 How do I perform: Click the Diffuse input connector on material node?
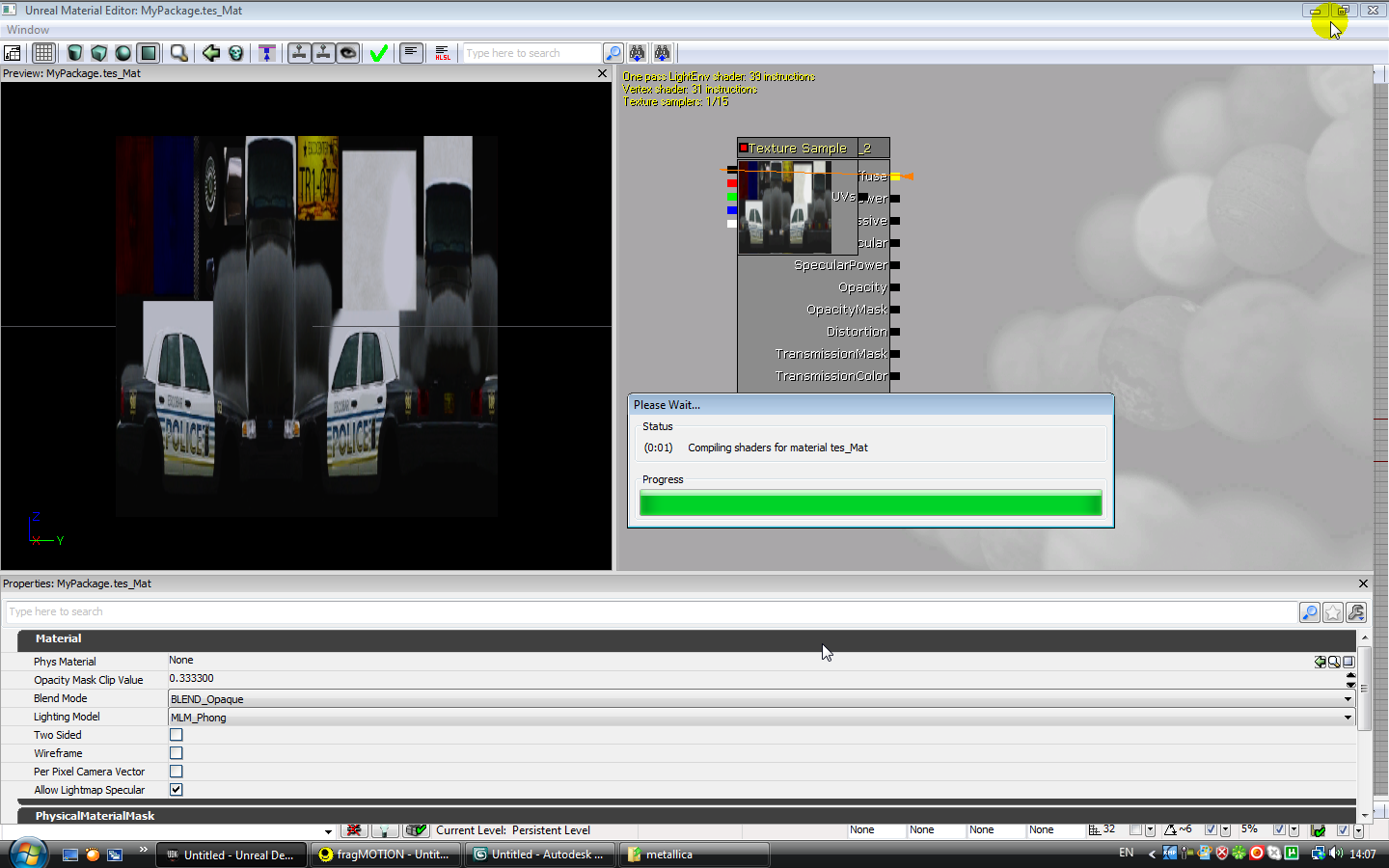895,176
